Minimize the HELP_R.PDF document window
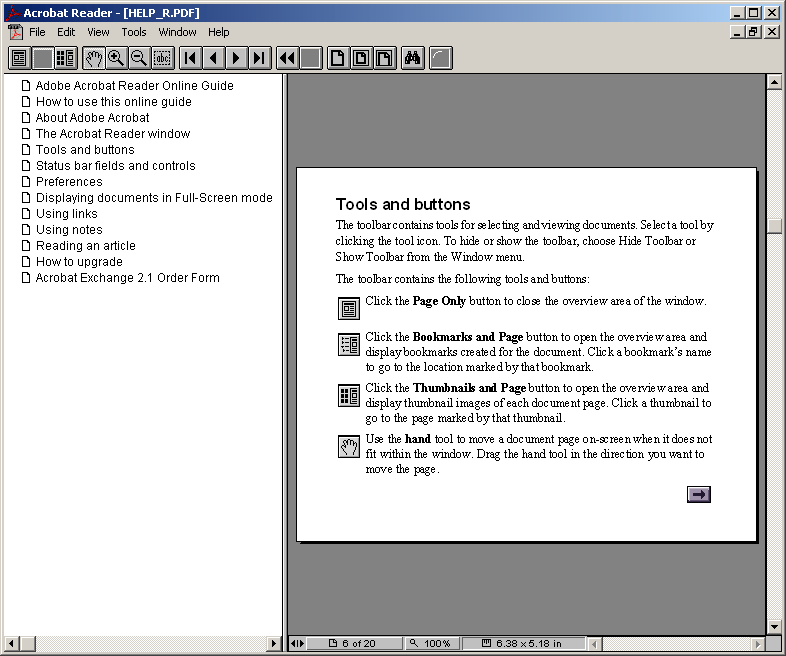 tap(737, 32)
